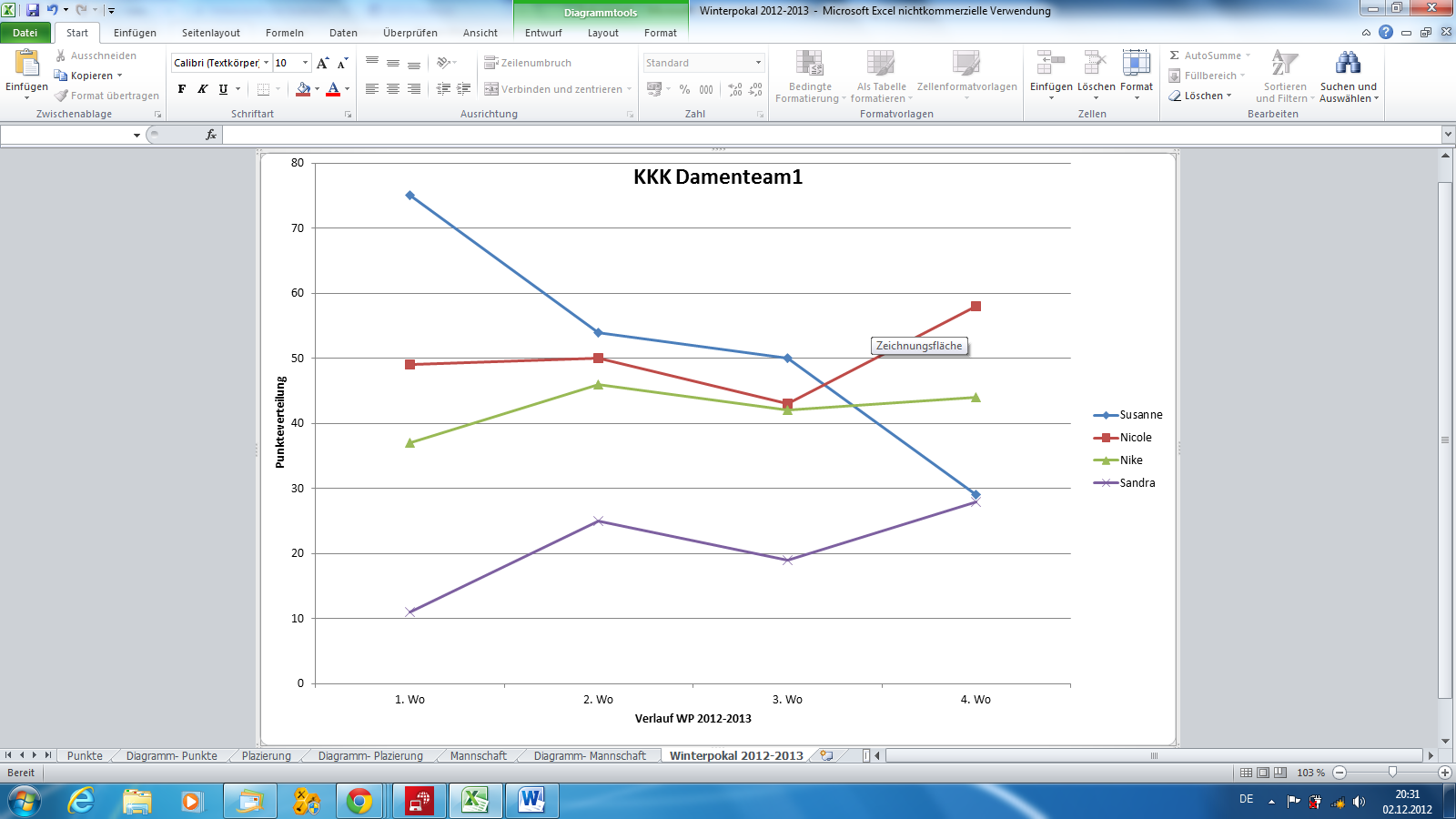Image resolution: width=1456 pixels, height=819 pixels.
Task: Click the insert new worksheet icon
Action: [x=826, y=755]
